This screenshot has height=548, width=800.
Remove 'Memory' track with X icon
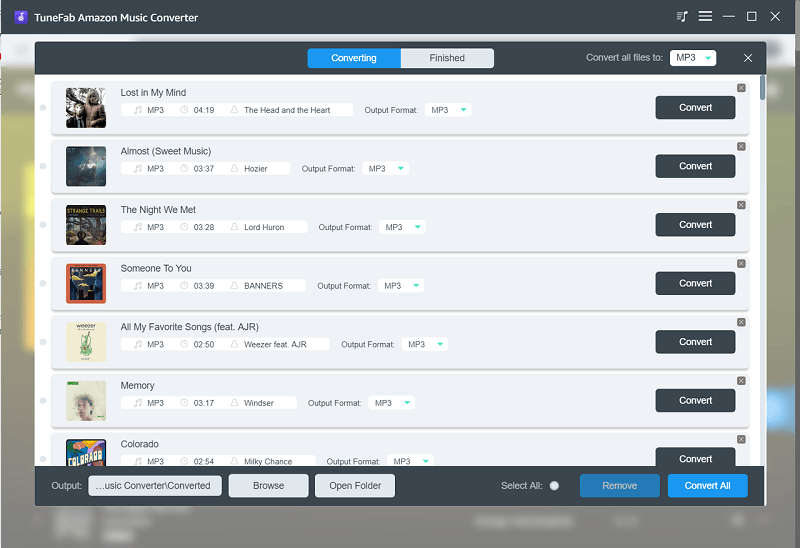741,381
